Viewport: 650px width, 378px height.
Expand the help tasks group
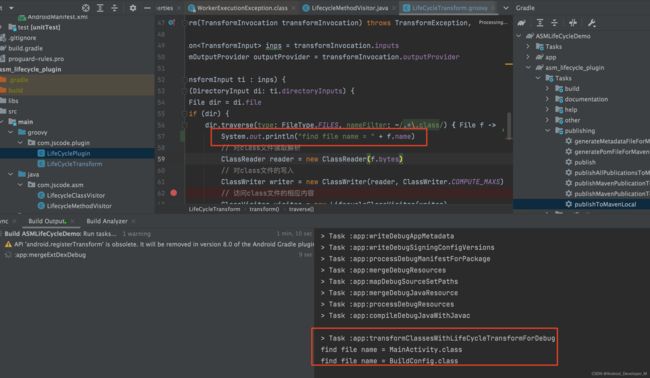click(x=547, y=109)
